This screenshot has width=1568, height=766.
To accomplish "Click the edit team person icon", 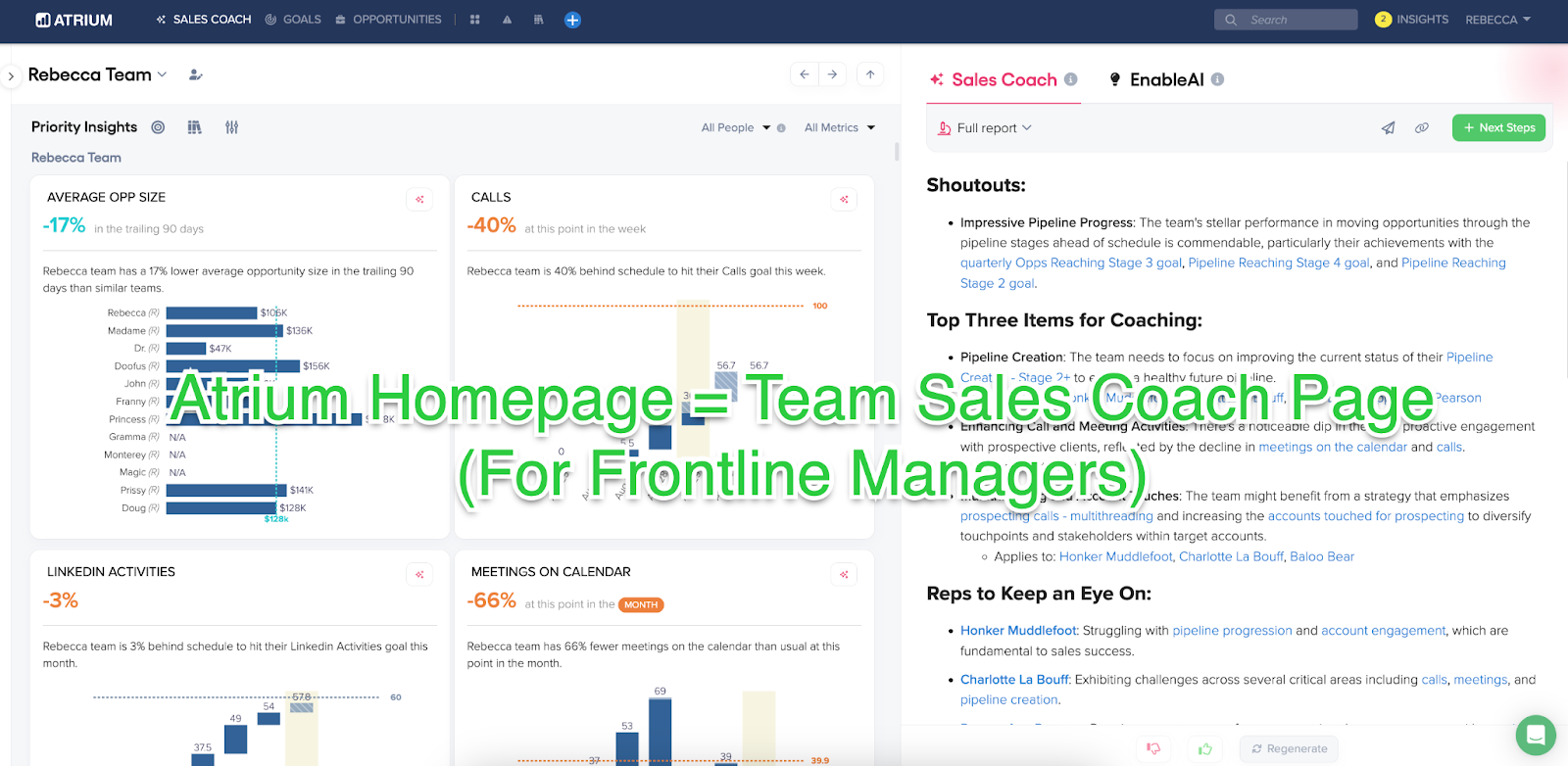I will coord(196,74).
